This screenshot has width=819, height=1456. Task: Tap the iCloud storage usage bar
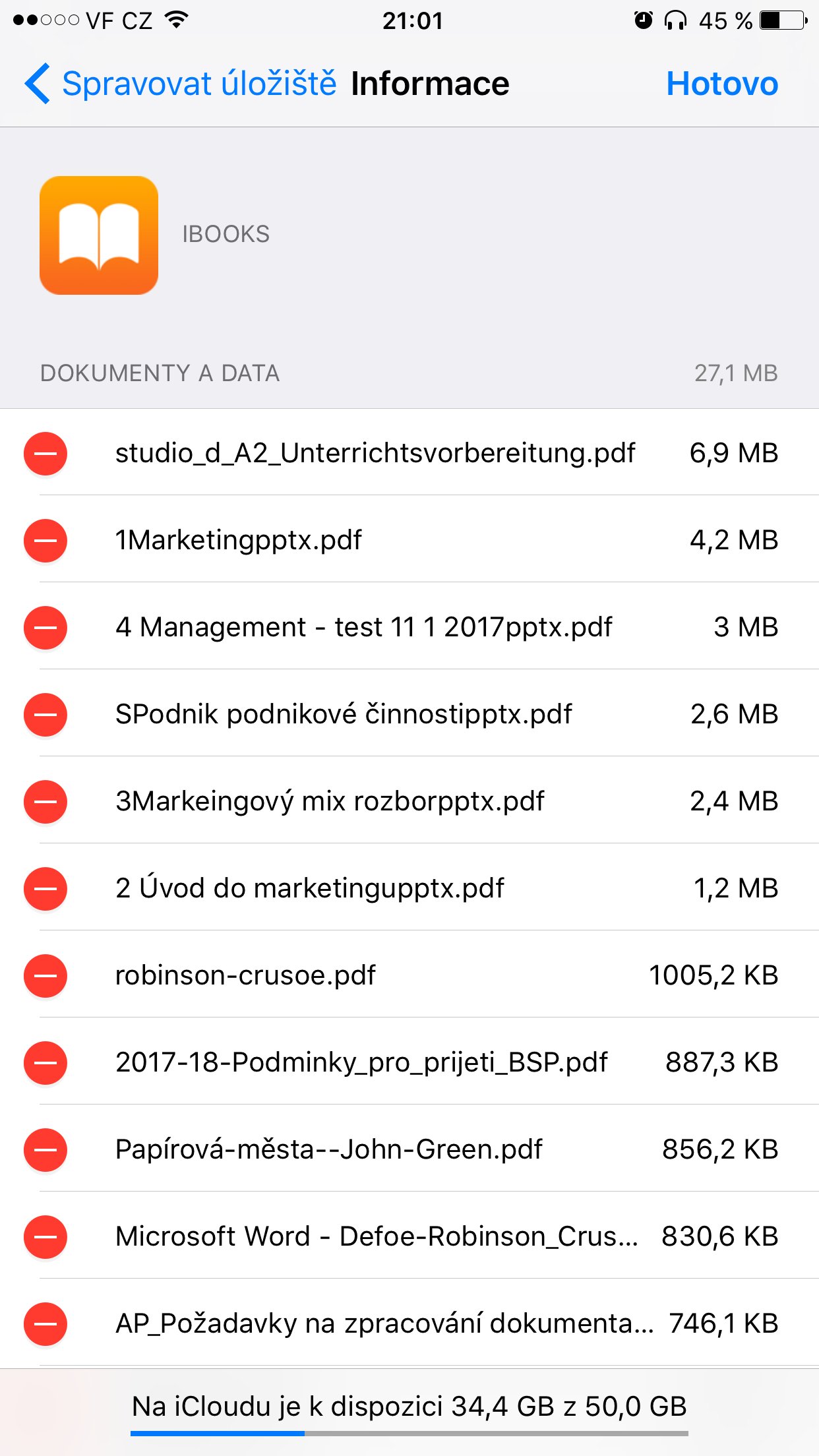point(409,1433)
